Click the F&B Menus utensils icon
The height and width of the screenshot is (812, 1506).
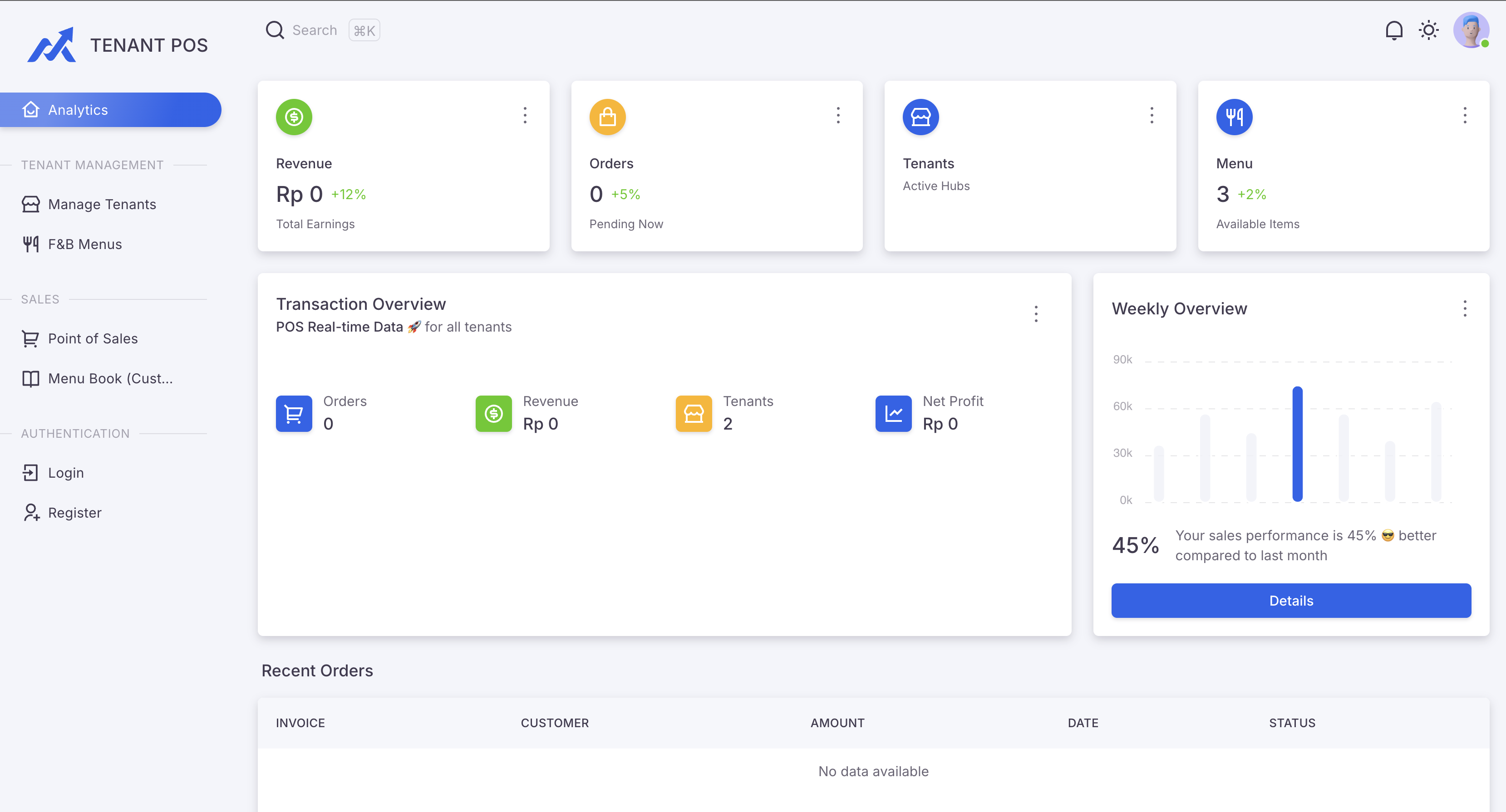30,244
